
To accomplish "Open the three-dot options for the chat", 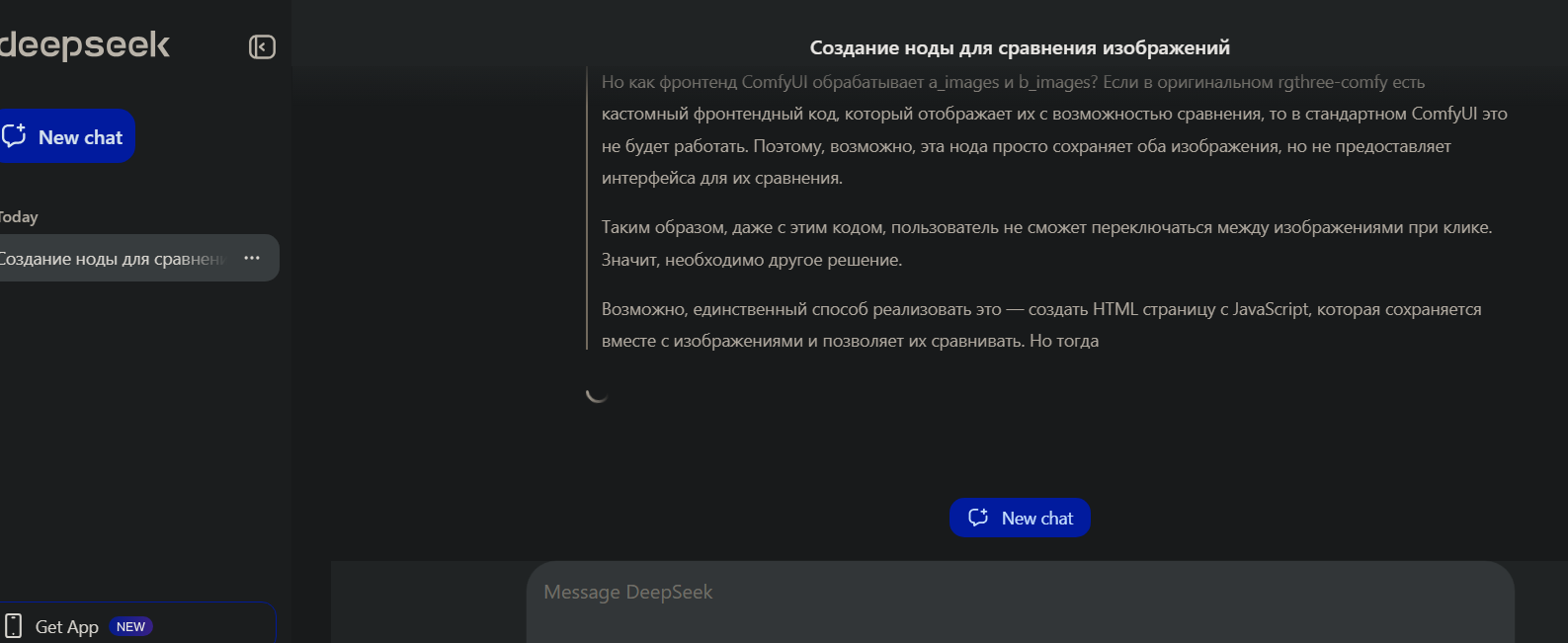I will point(252,258).
